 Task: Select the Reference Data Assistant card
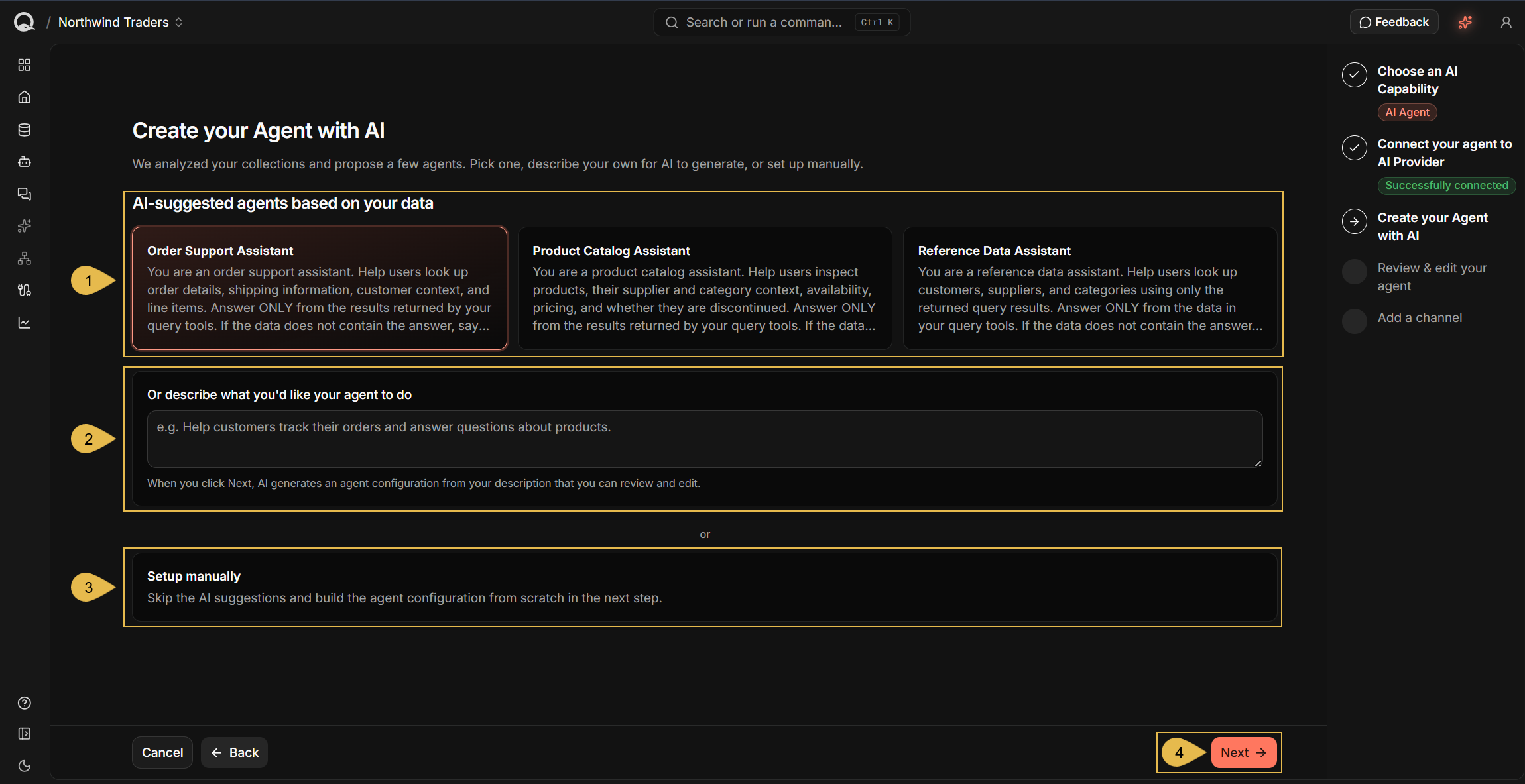(x=1090, y=288)
